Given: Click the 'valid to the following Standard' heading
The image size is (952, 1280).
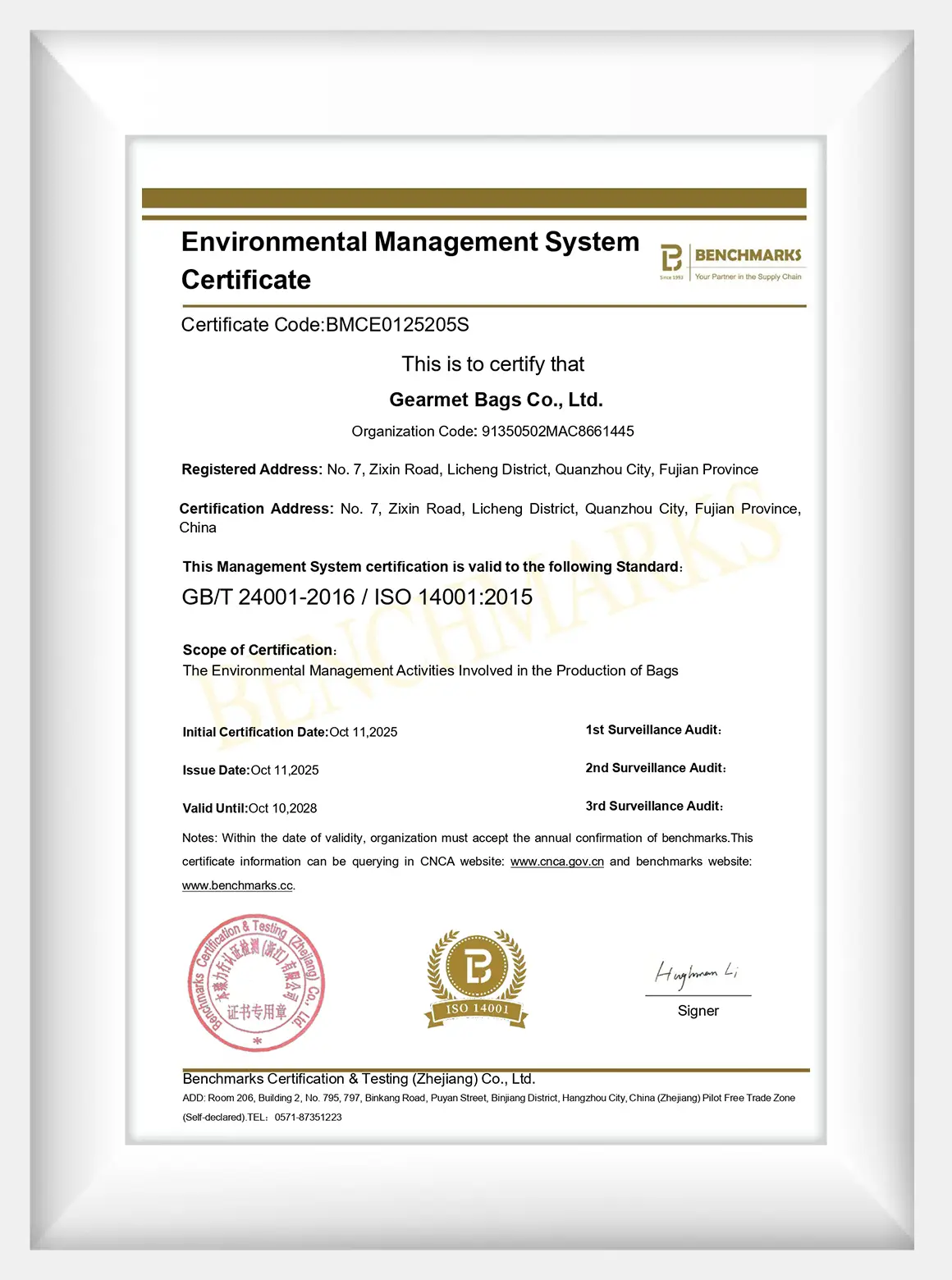Looking at the screenshot, I should [x=433, y=567].
